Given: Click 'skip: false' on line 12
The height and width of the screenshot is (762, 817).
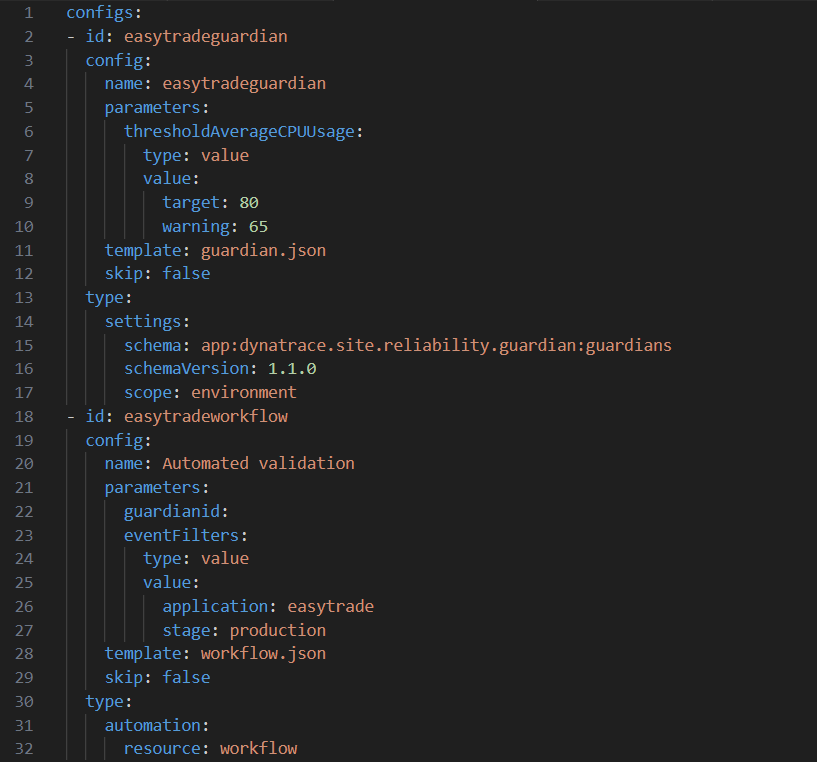Looking at the screenshot, I should click(x=157, y=274).
